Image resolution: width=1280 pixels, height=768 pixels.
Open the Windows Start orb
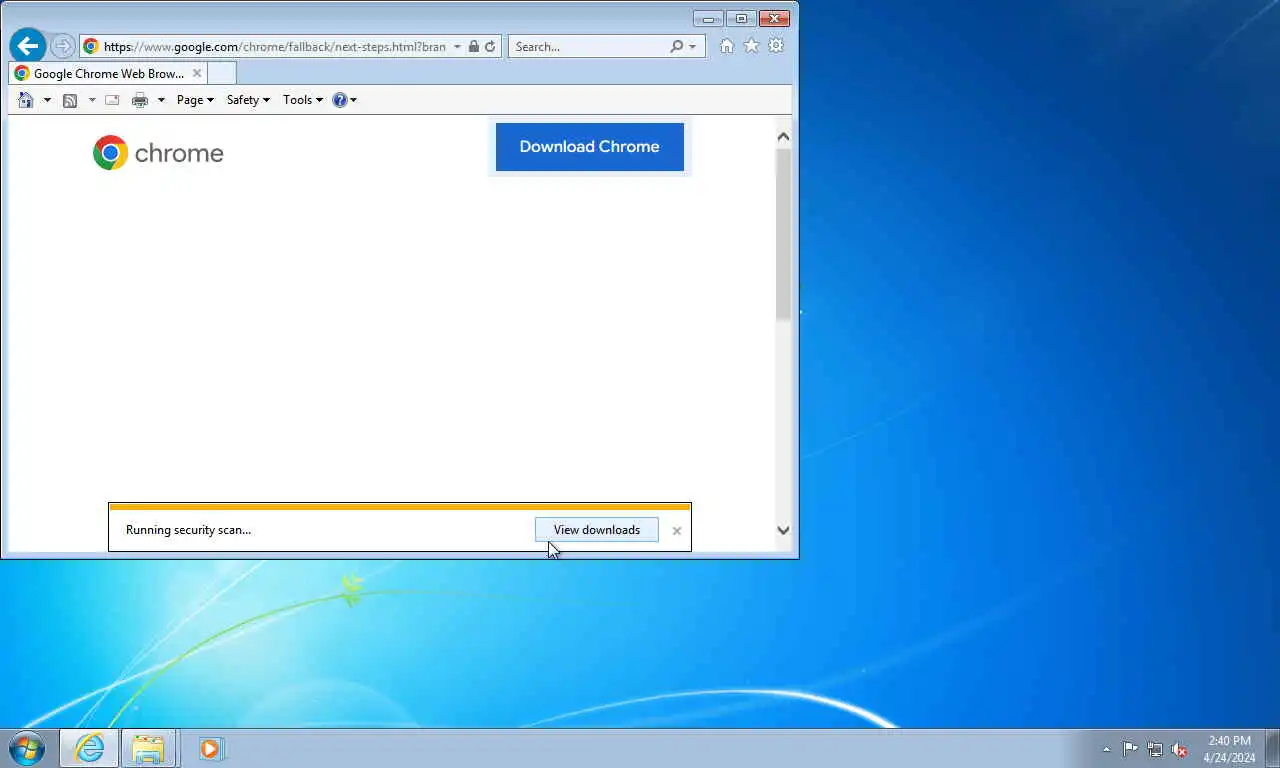click(27, 748)
